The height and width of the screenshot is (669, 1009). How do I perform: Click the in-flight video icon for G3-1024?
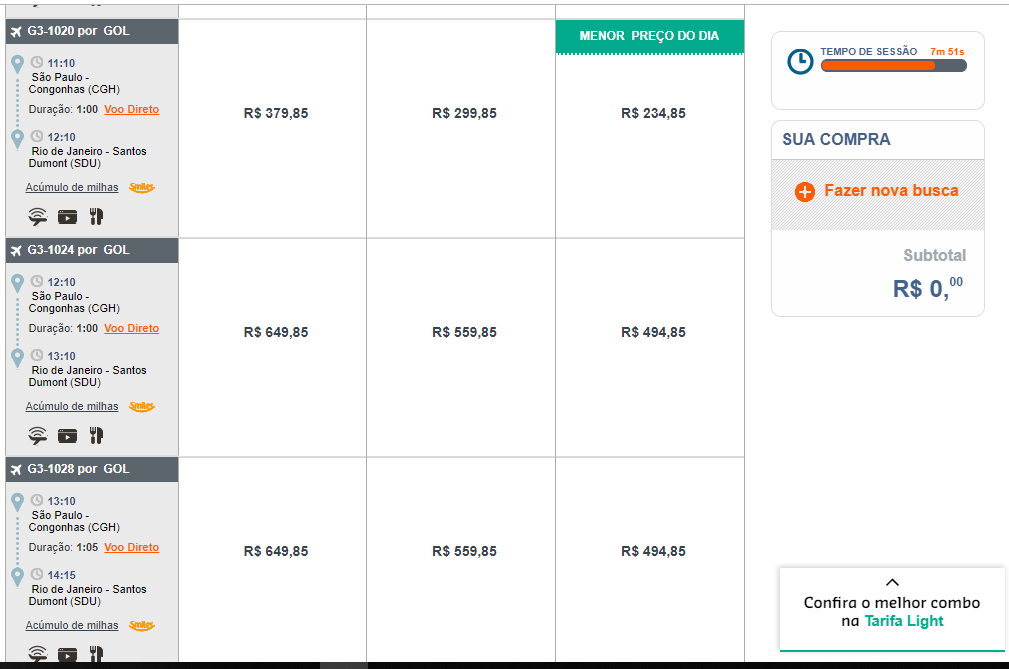coord(68,436)
